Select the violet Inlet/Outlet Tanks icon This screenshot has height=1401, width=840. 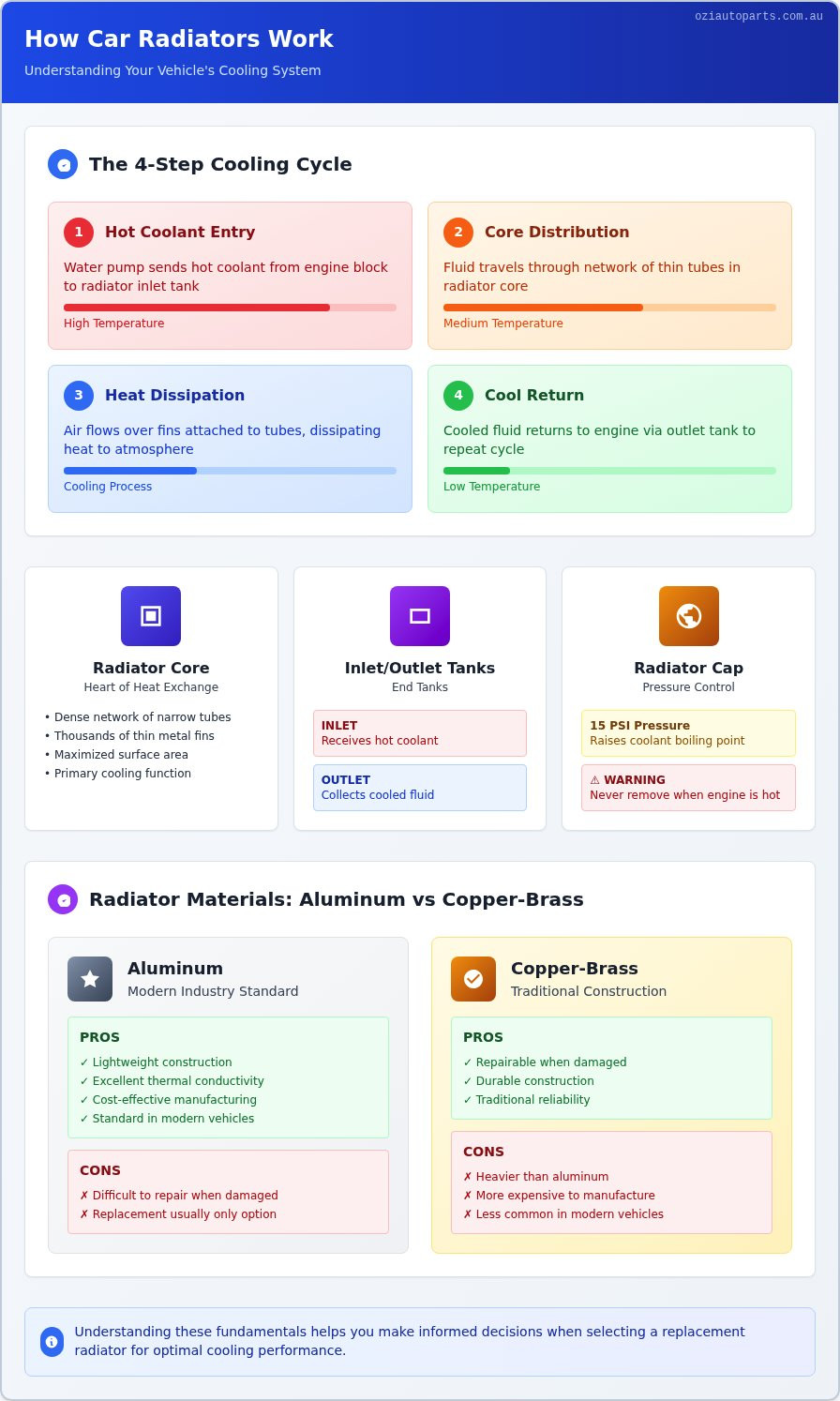[x=420, y=616]
